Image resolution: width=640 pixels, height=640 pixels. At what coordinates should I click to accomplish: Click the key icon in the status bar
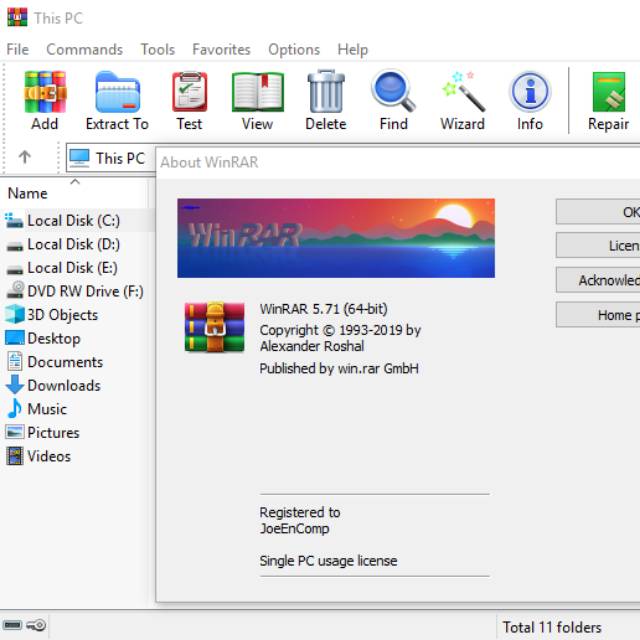[36, 625]
